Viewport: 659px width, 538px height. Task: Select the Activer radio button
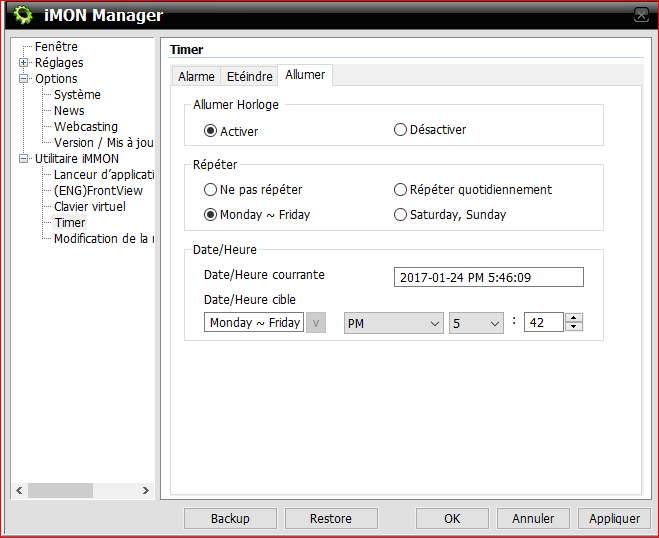[210, 130]
